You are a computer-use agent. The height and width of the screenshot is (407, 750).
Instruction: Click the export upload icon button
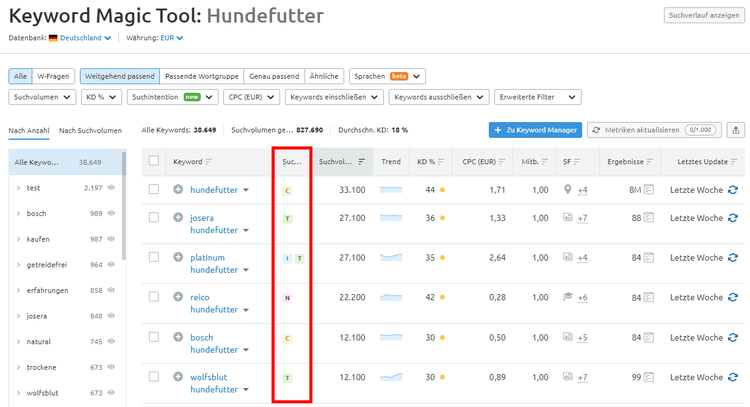[x=736, y=130]
